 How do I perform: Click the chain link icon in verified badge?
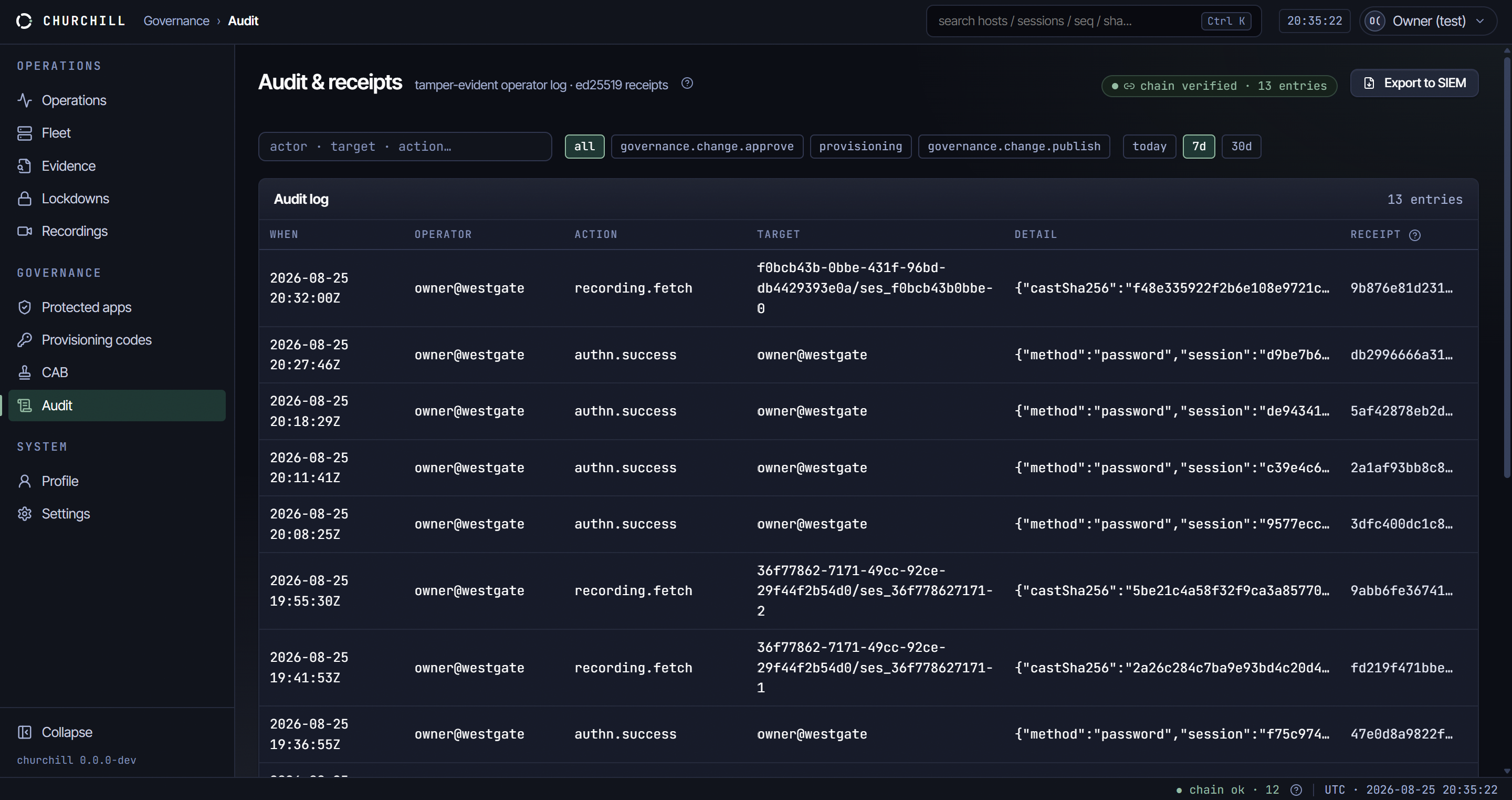1129,86
